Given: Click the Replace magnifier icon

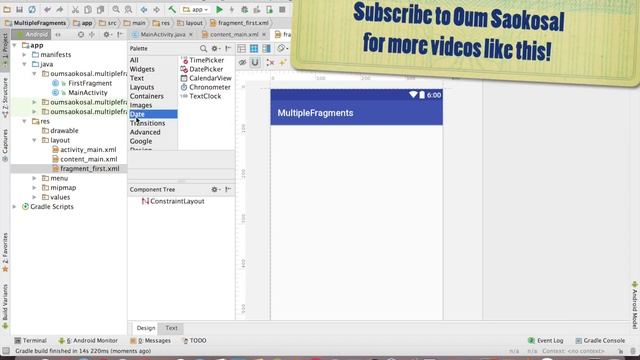Looking at the screenshot, I should click(x=128, y=9).
